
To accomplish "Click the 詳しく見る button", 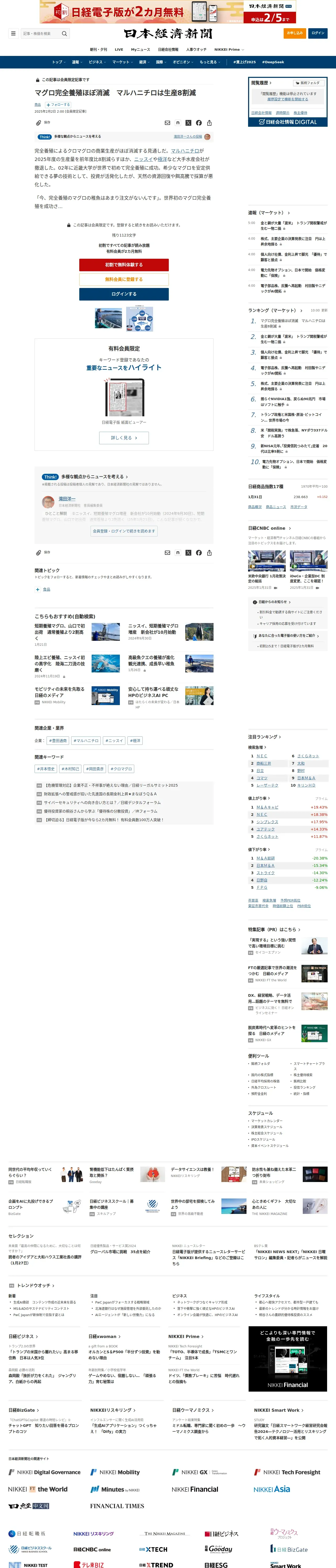I will point(124,438).
